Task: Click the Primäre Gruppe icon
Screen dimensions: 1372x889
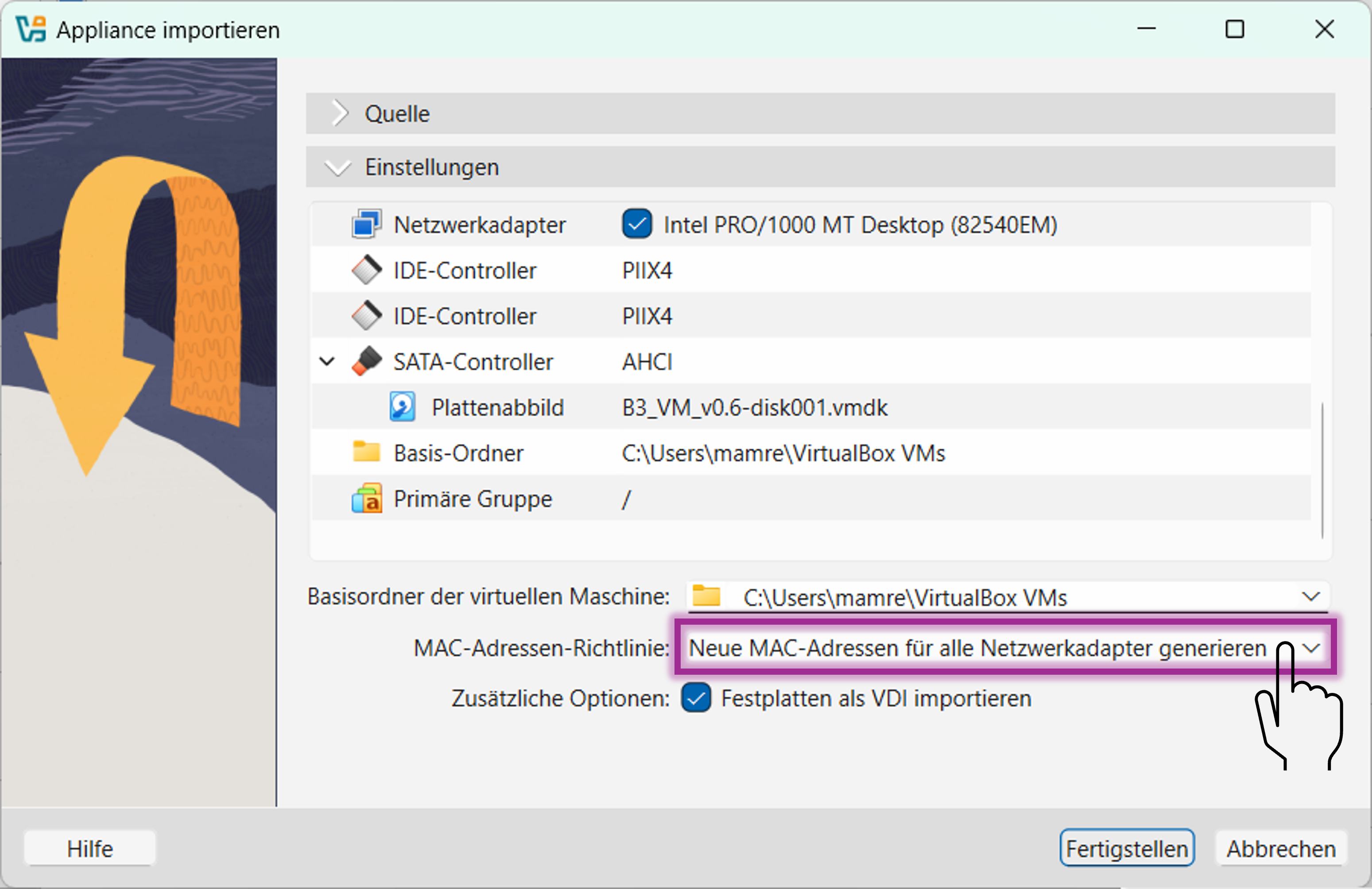Action: pos(366,499)
